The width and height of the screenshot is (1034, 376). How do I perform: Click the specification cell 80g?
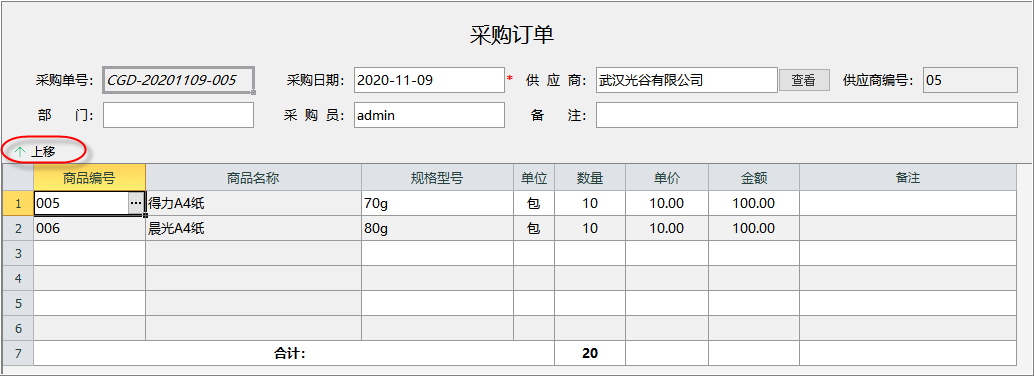(438, 228)
